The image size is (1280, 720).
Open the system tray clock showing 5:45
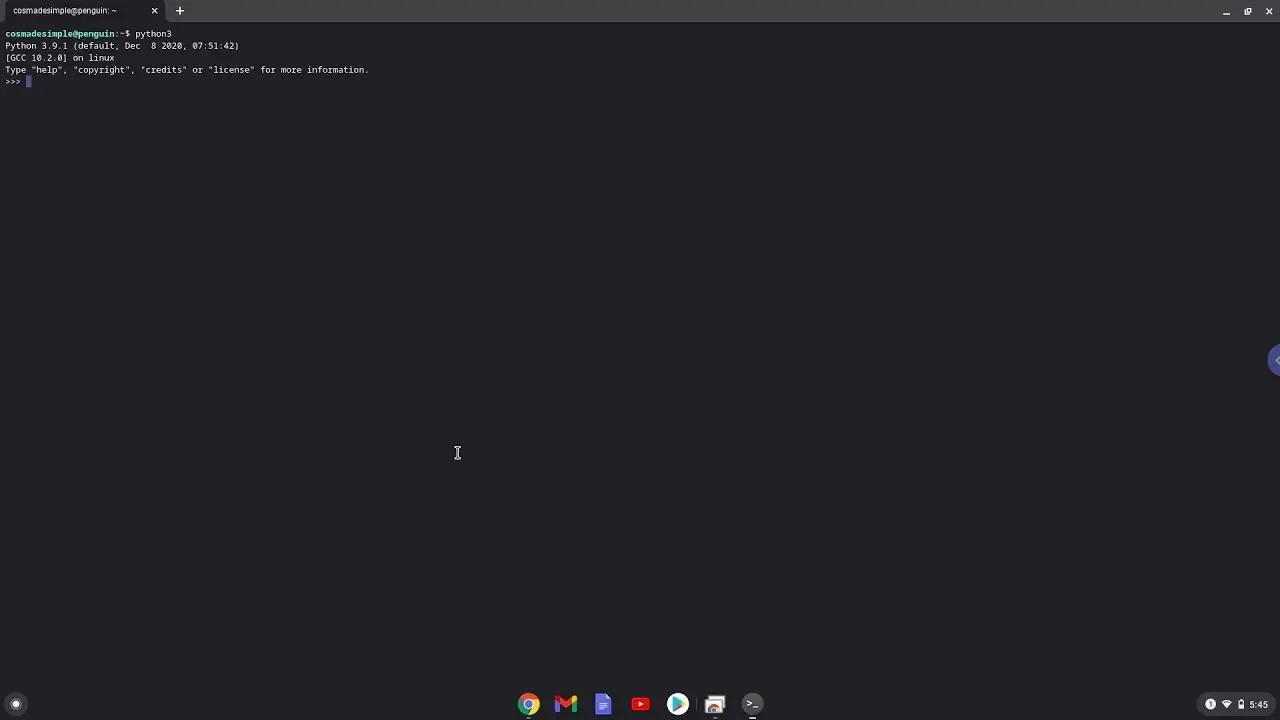coord(1259,704)
